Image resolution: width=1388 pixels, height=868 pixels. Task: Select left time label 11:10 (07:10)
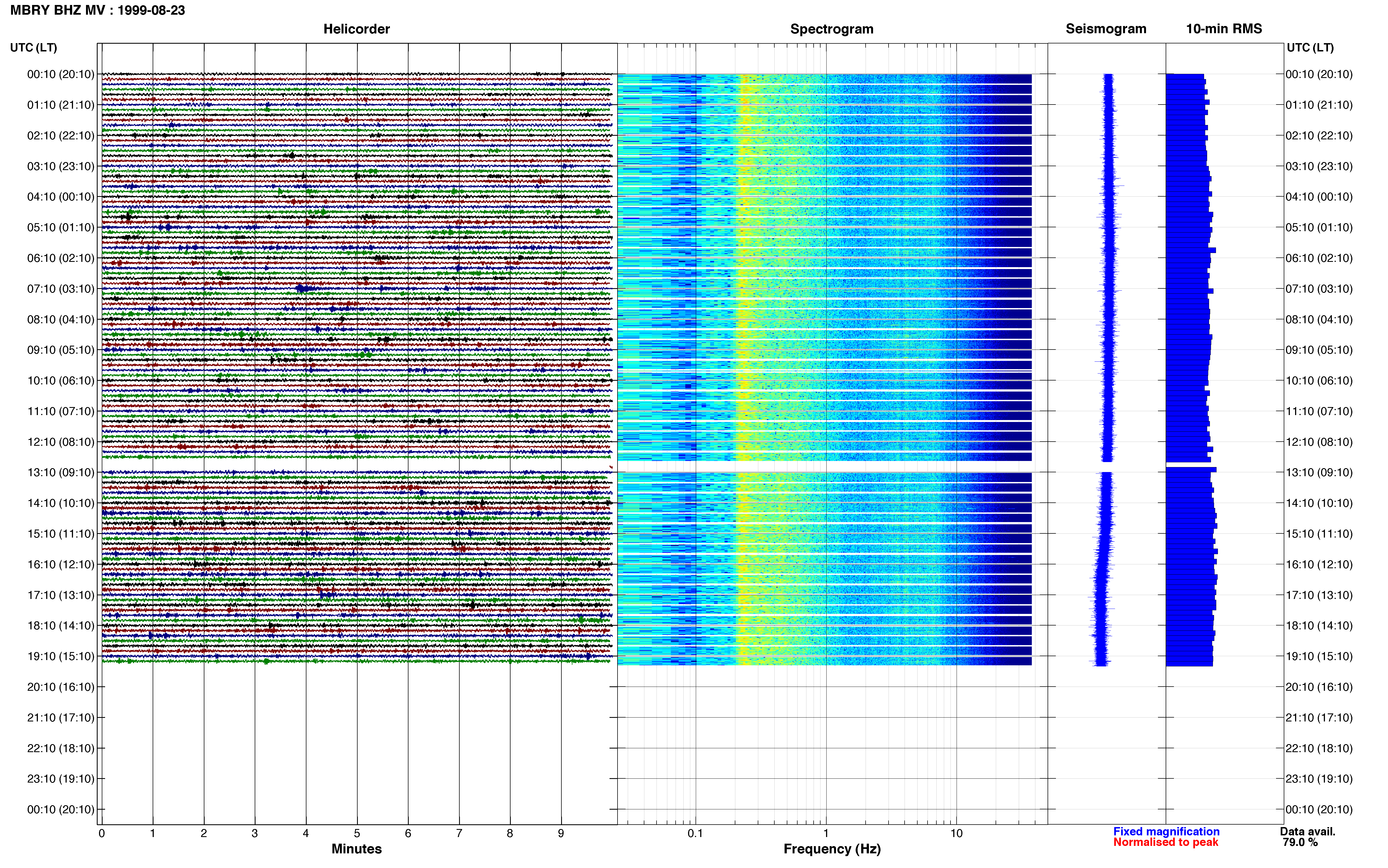61,411
